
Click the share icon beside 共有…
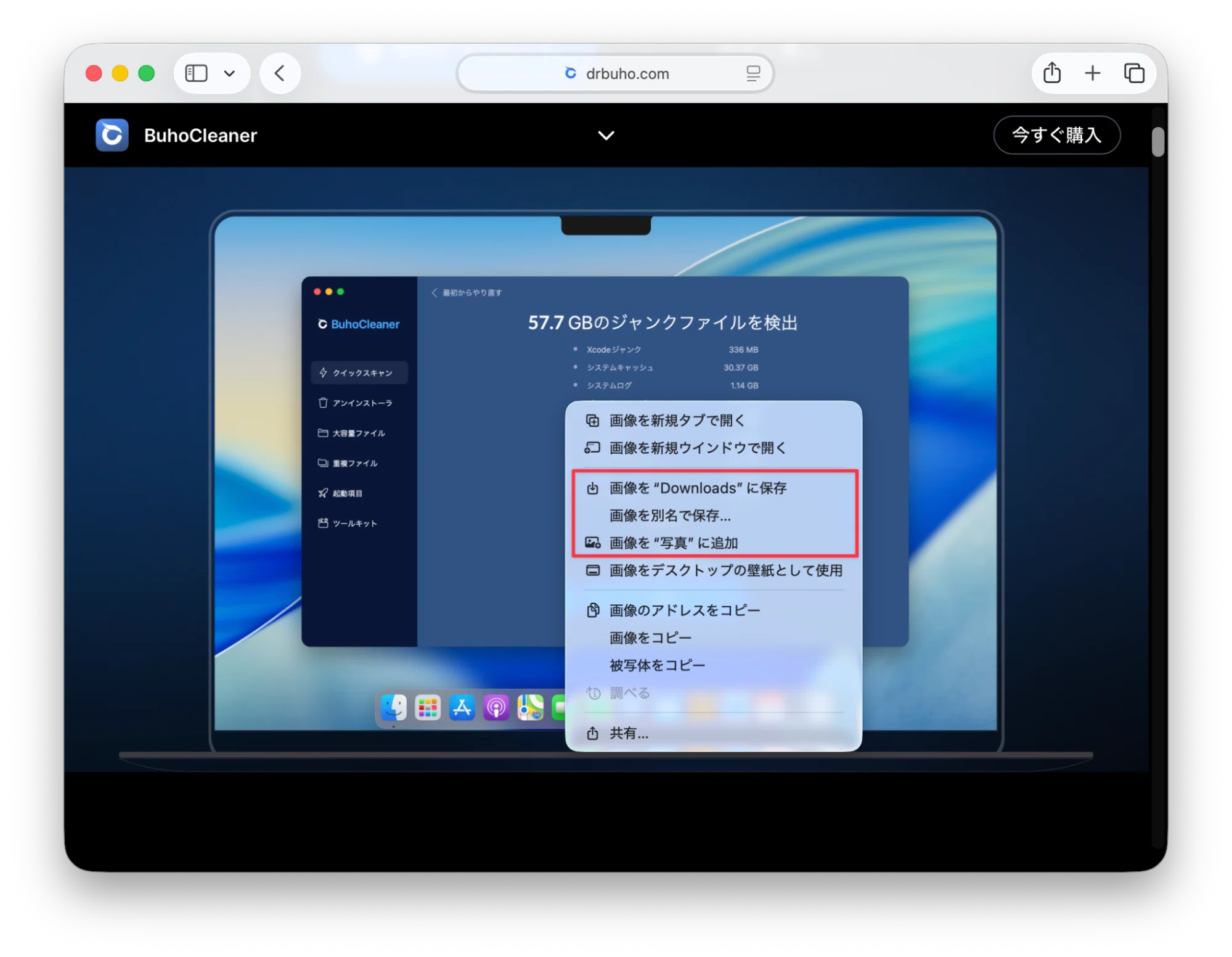tap(592, 733)
